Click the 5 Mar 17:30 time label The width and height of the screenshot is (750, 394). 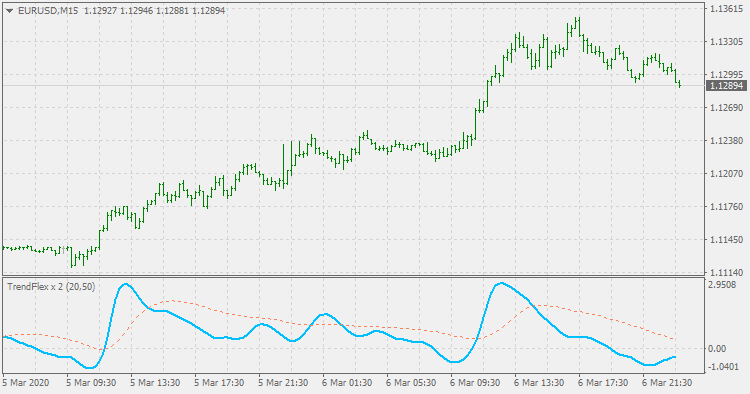[219, 383]
